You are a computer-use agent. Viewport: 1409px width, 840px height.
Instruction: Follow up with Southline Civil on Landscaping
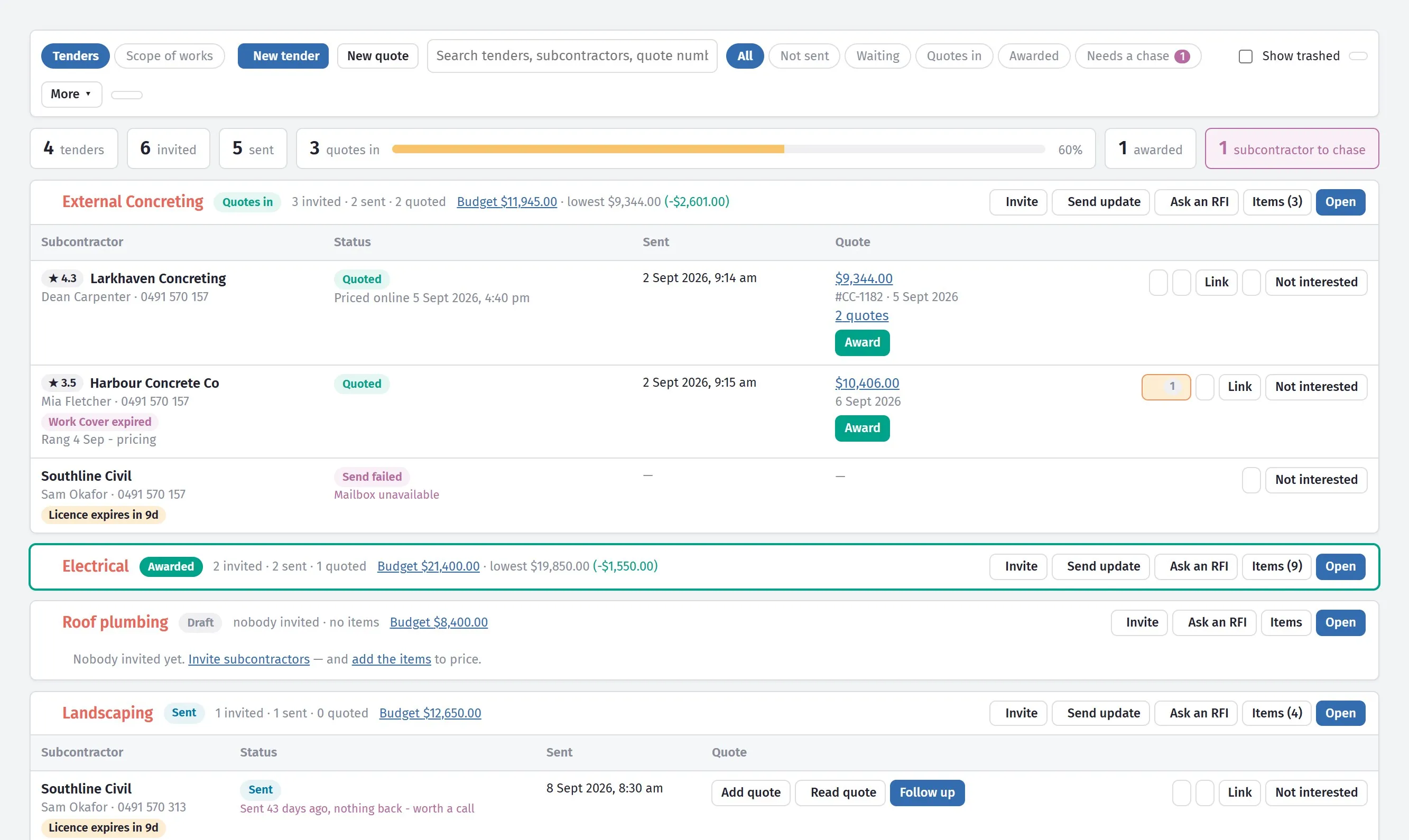point(926,792)
